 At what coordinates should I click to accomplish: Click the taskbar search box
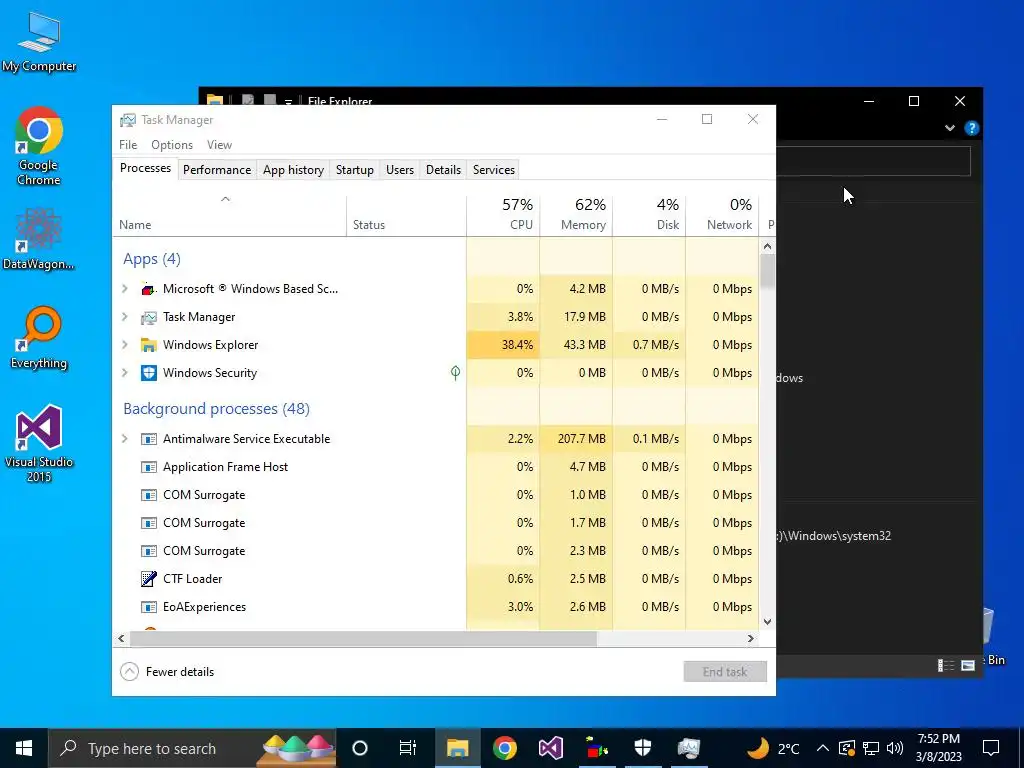(192, 748)
